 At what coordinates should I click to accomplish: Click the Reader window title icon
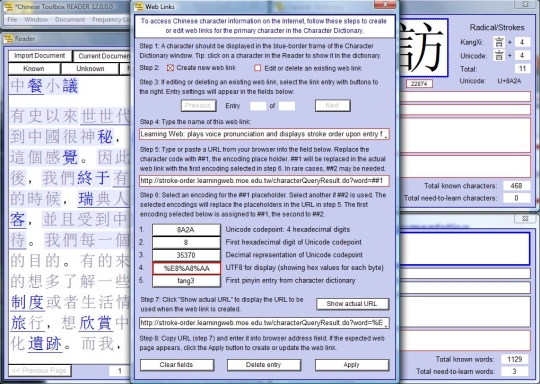8,39
